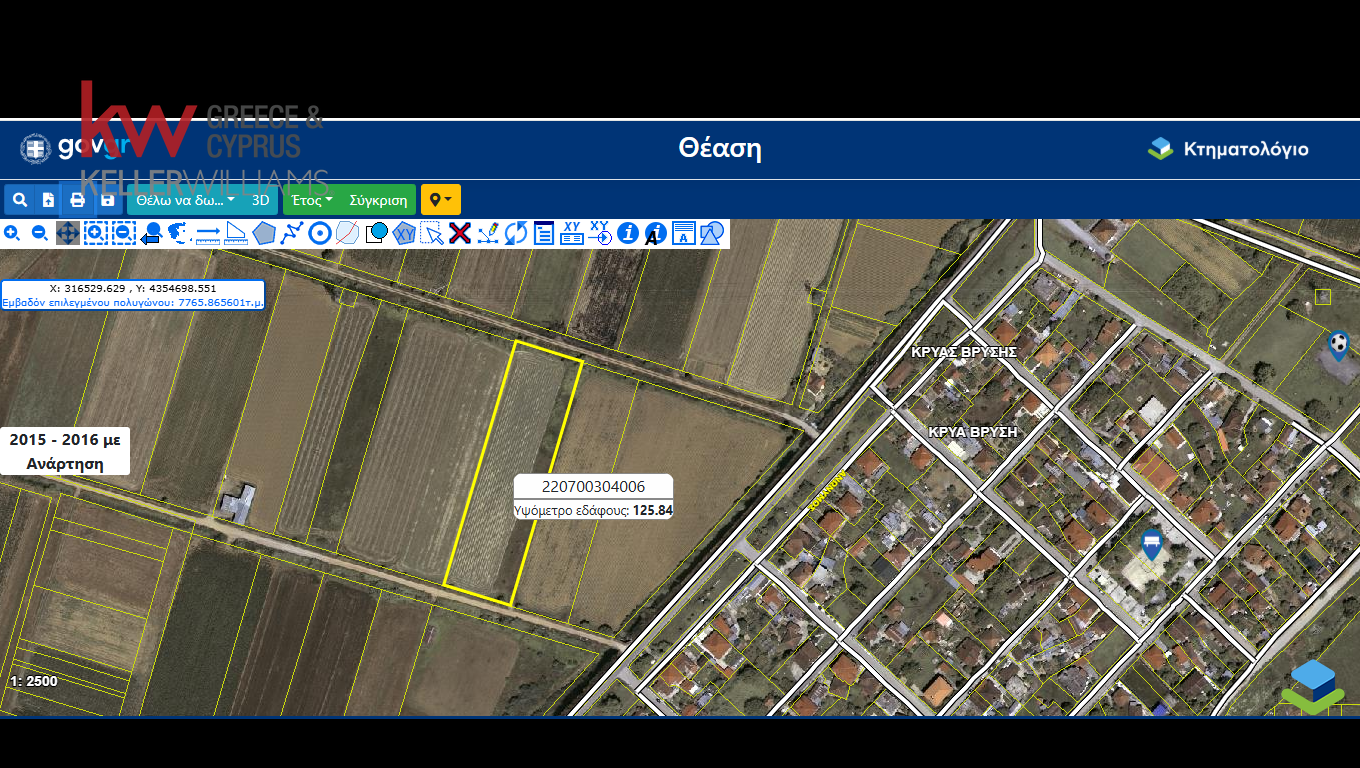Image resolution: width=1360 pixels, height=768 pixels.
Task: Click the upload file icon
Action: pos(48,200)
